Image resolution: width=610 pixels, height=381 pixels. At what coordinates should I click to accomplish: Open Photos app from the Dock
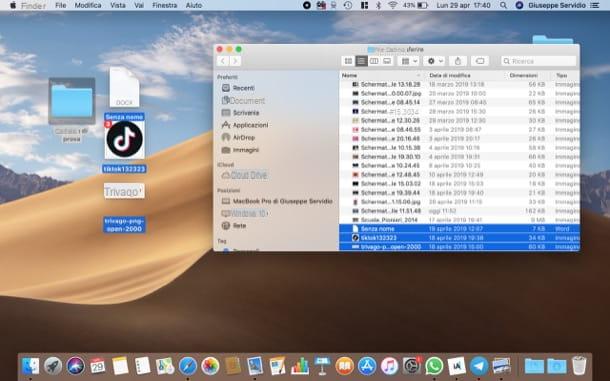pyautogui.click(x=210, y=366)
